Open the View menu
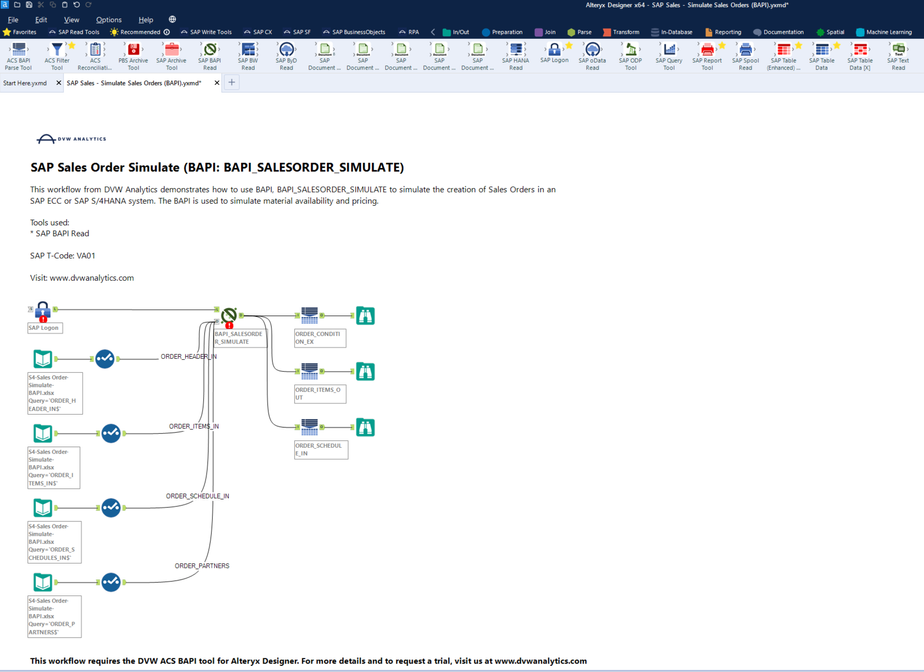Screen dimensions: 924x672 click(x=71, y=19)
